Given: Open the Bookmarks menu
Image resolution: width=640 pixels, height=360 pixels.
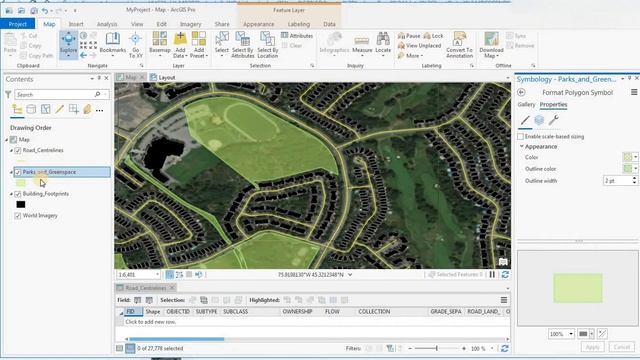Looking at the screenshot, I should point(113,43).
